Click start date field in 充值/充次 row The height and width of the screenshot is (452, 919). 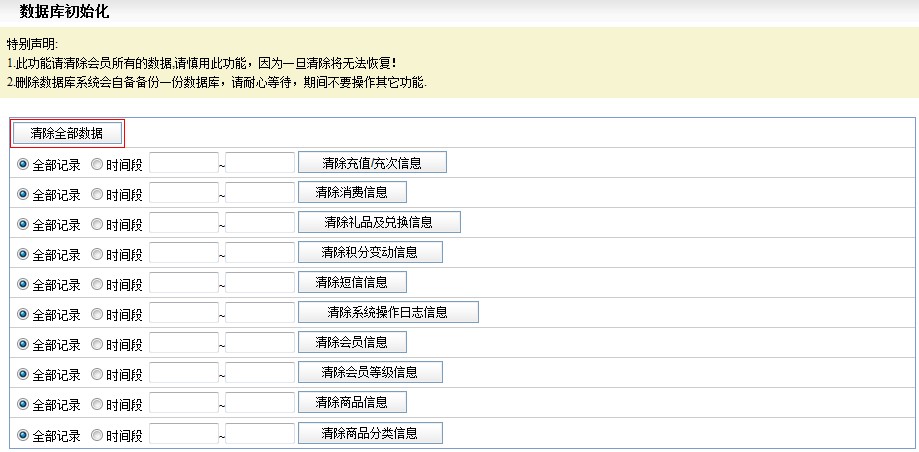pyautogui.click(x=184, y=163)
